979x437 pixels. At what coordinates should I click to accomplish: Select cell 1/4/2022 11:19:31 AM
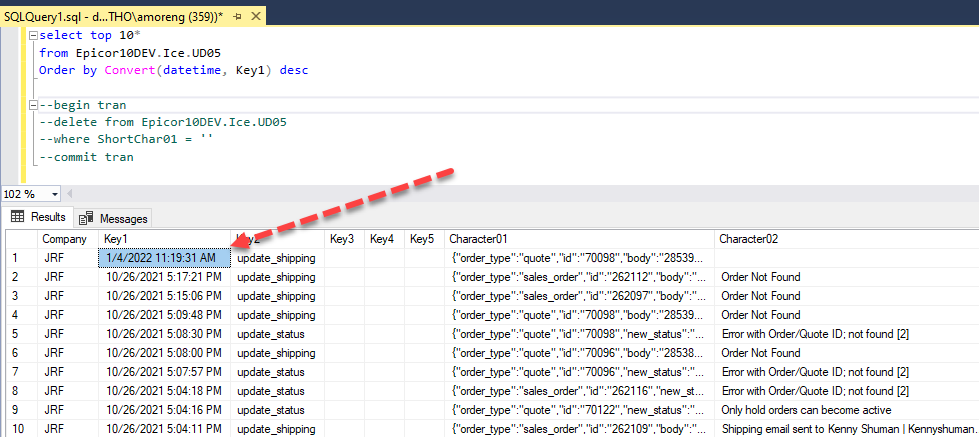[164, 258]
